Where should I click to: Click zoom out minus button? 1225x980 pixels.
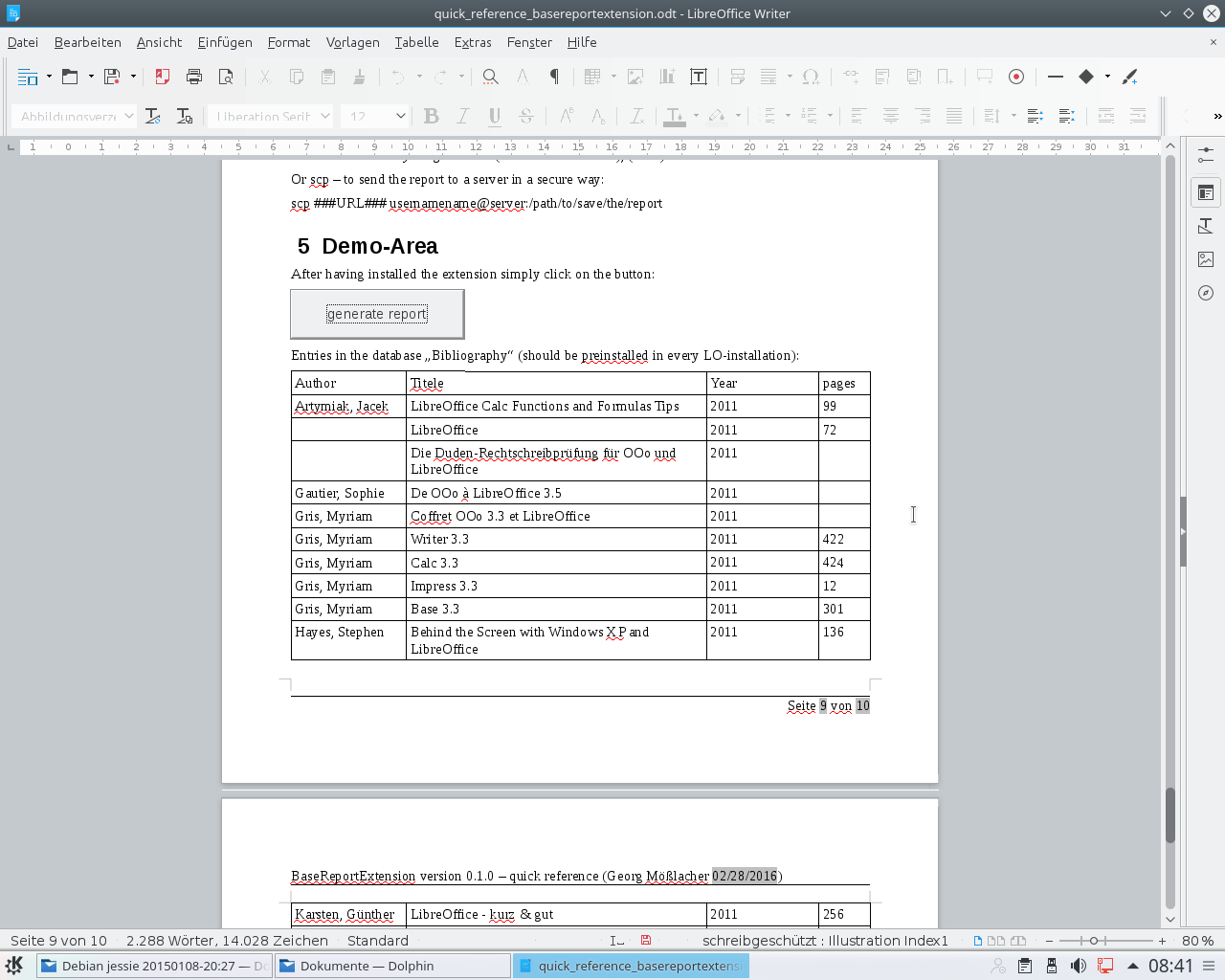tap(1049, 941)
